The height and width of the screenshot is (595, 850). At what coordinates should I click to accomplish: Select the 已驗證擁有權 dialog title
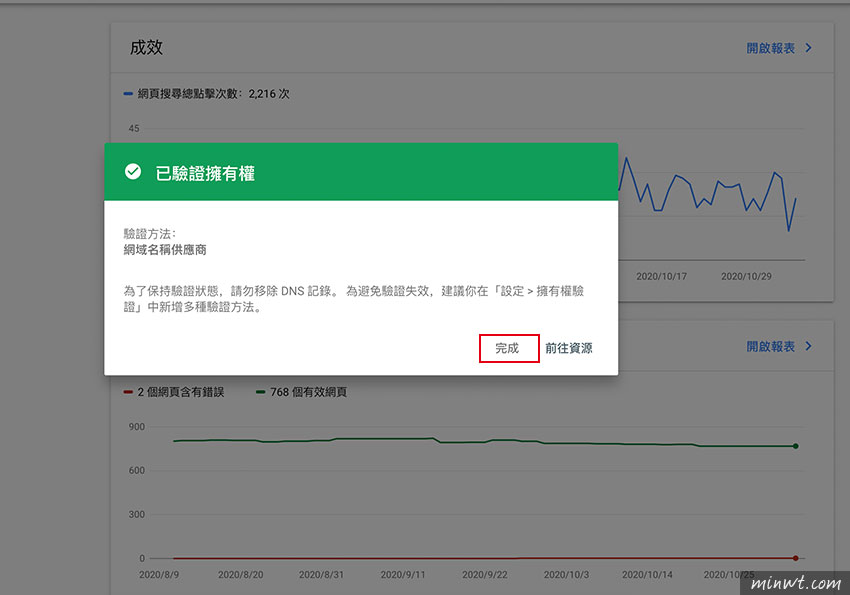point(205,173)
